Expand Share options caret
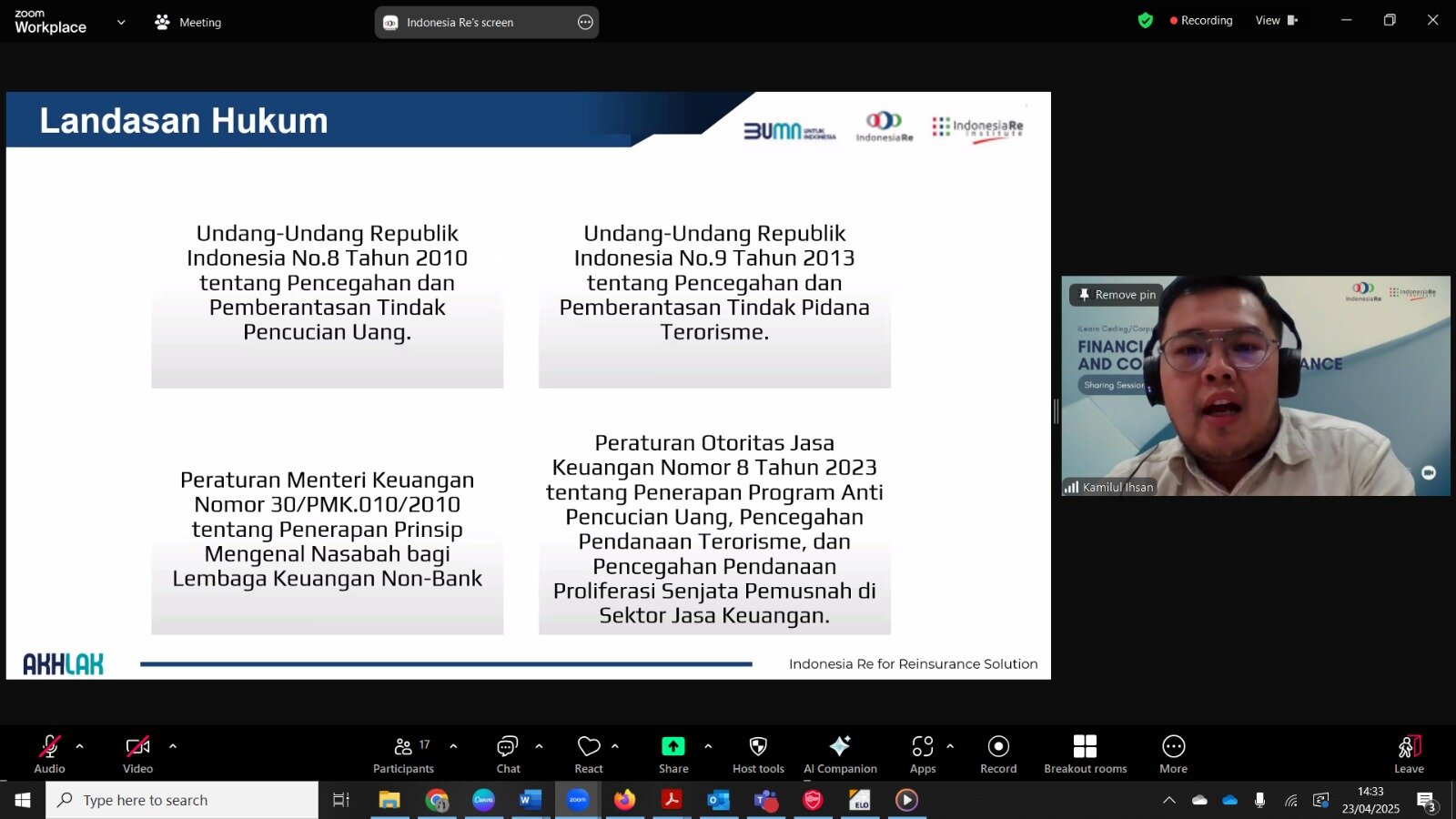Screen dimensions: 1456x819 708,746
